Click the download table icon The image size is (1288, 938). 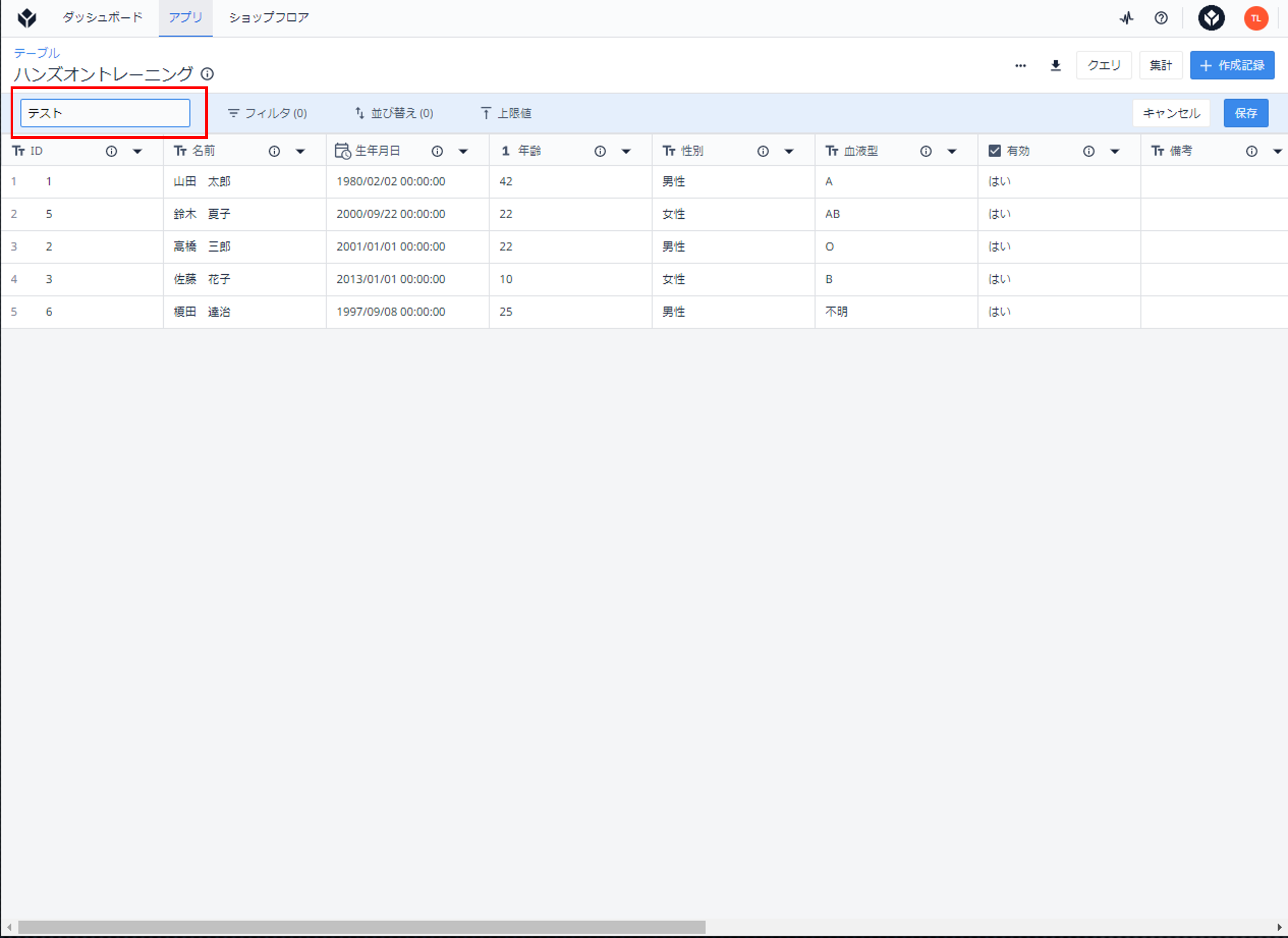click(x=1055, y=66)
